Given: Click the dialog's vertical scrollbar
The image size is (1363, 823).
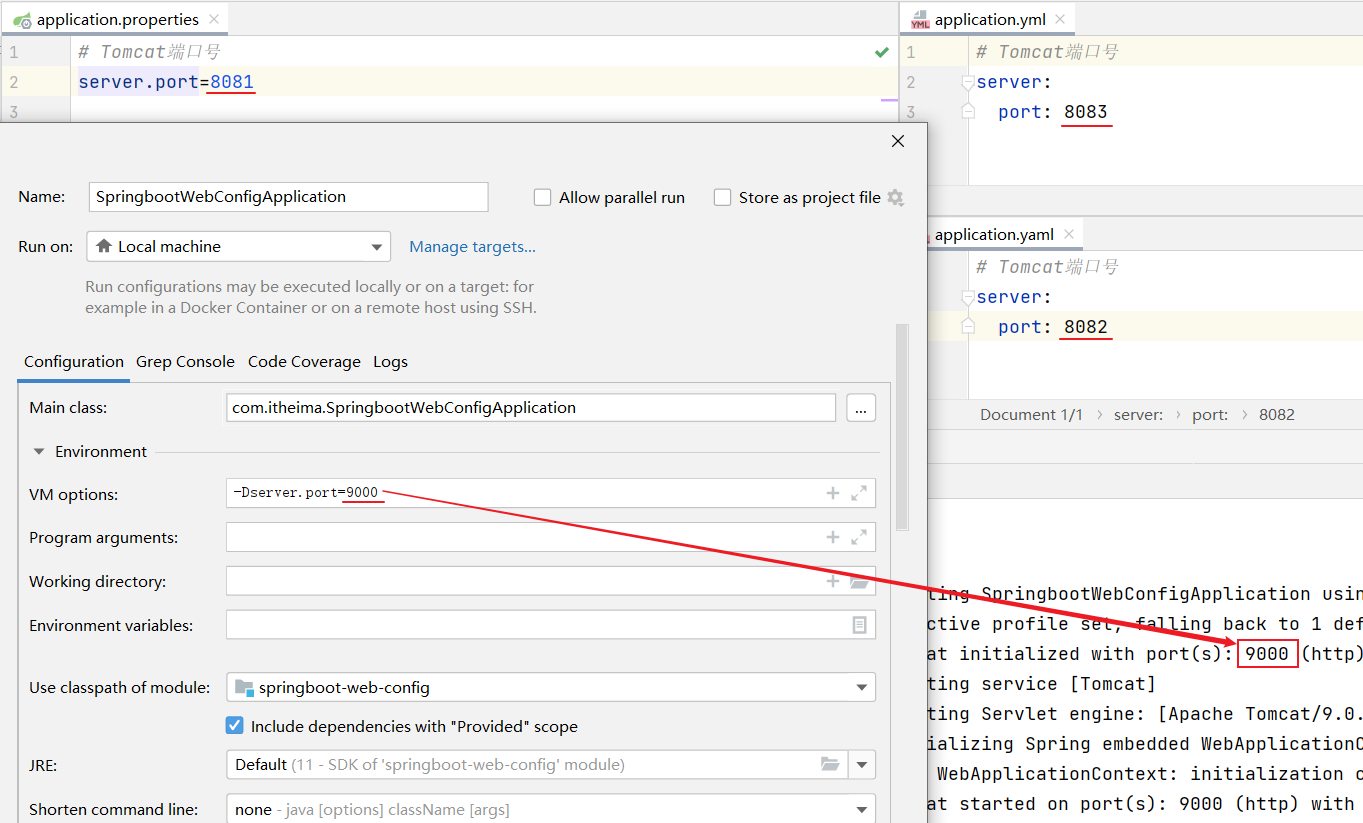Looking at the screenshot, I should point(902,425).
